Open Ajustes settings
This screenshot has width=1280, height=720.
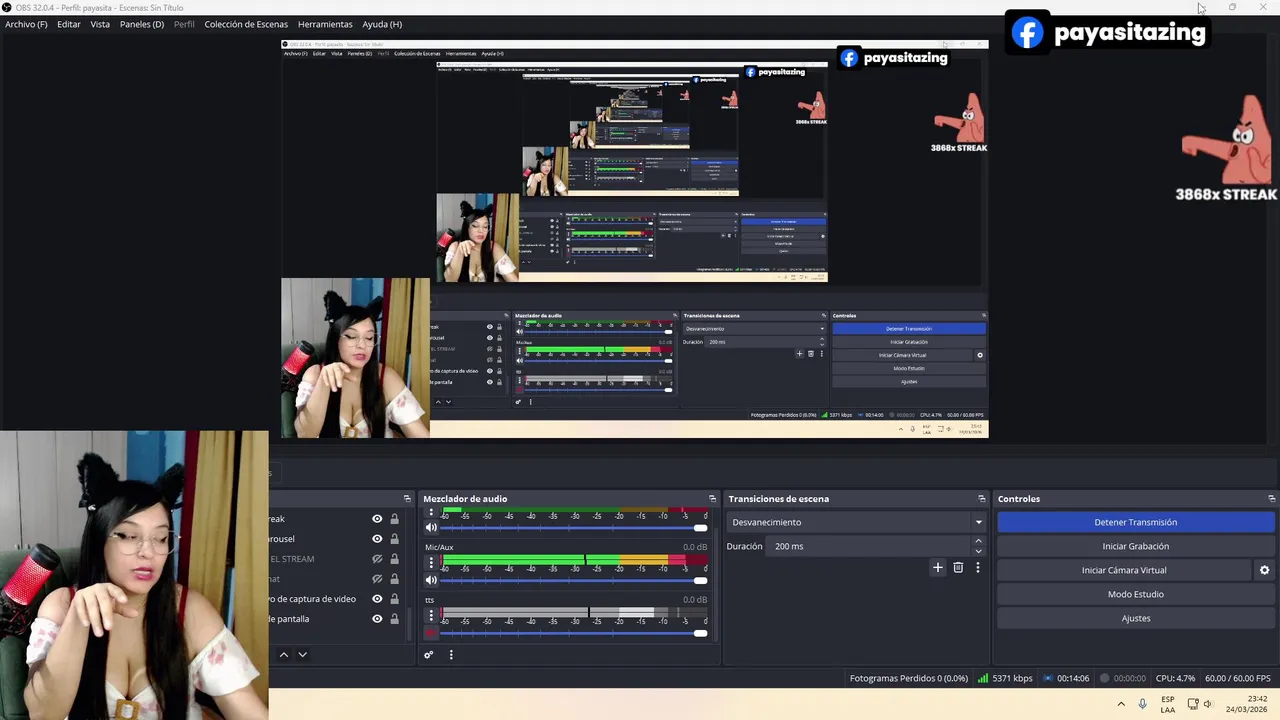[x=1136, y=618]
